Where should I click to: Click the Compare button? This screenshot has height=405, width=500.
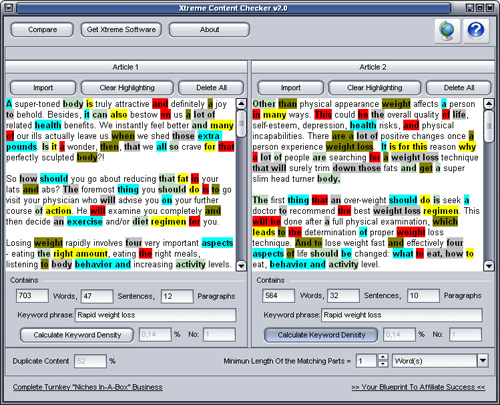[x=42, y=30]
